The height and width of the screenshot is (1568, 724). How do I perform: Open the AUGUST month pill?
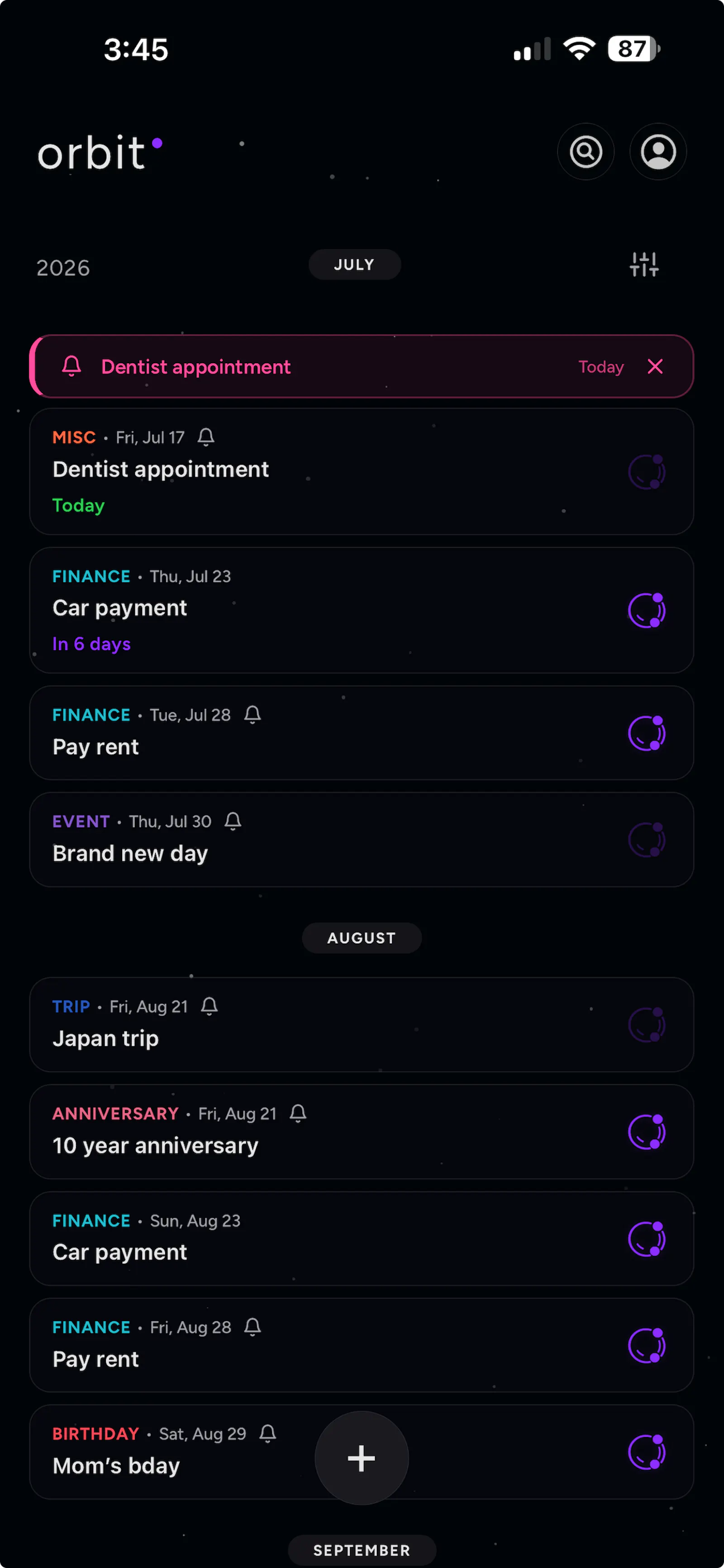tap(362, 938)
